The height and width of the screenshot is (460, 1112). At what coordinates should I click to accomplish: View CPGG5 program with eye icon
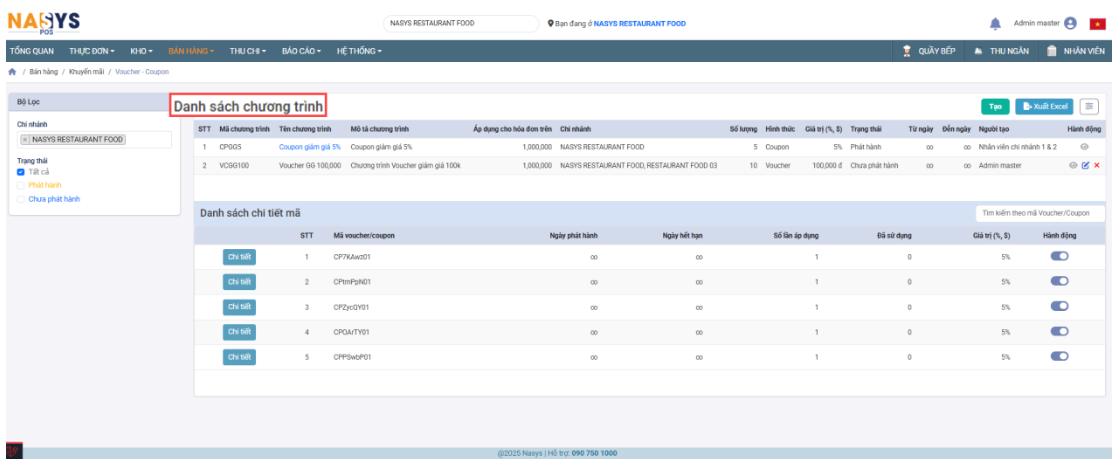click(x=1085, y=147)
